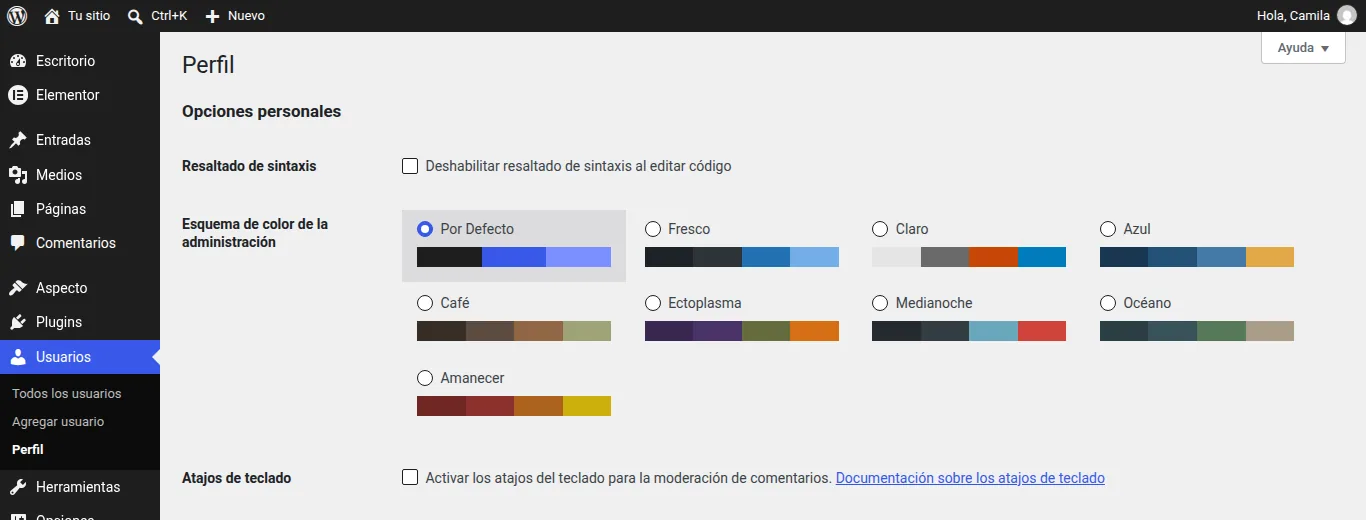The image size is (1366, 520).
Task: Click the Ctrl+K search label
Action: 169,16
